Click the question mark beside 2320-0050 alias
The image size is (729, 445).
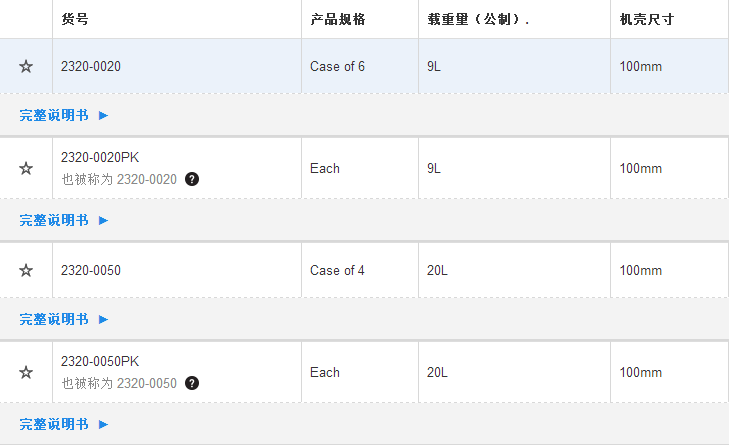coord(192,383)
